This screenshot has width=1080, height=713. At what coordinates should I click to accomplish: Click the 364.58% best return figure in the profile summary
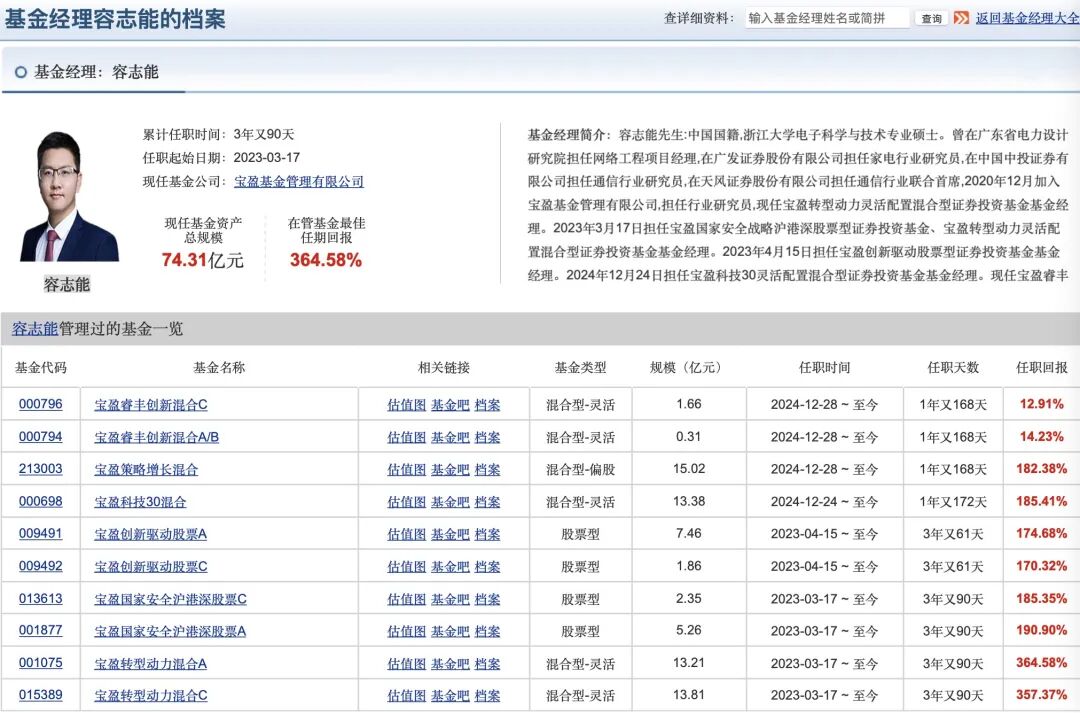coord(326,260)
